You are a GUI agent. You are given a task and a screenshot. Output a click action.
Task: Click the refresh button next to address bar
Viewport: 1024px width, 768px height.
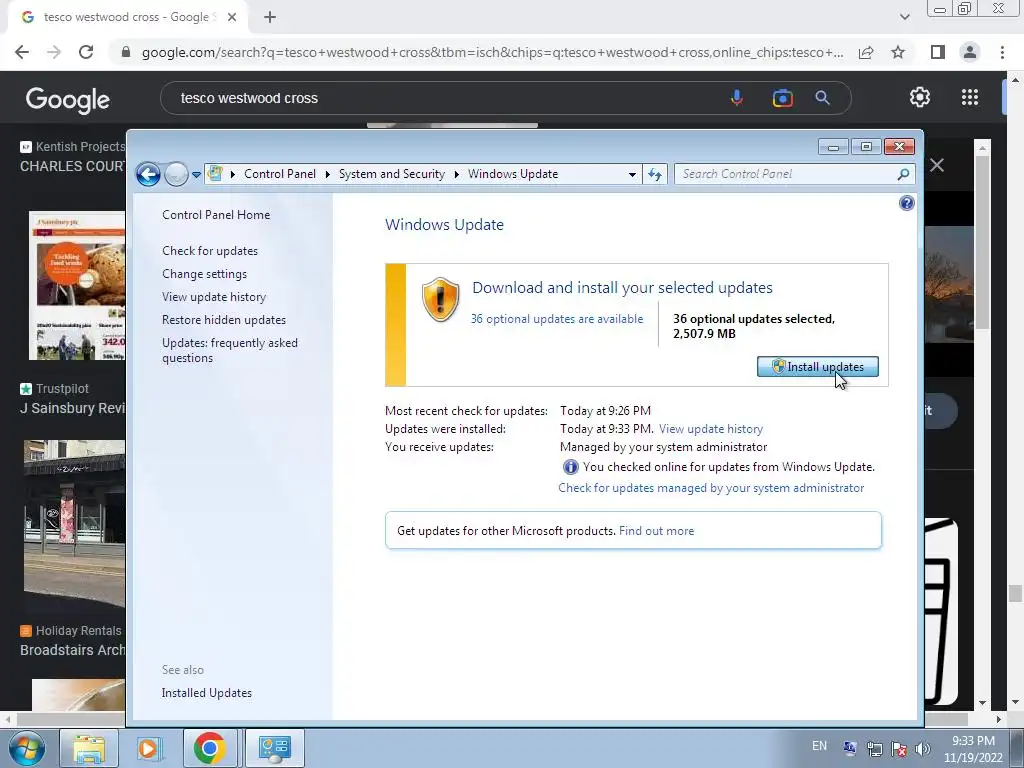tap(654, 174)
